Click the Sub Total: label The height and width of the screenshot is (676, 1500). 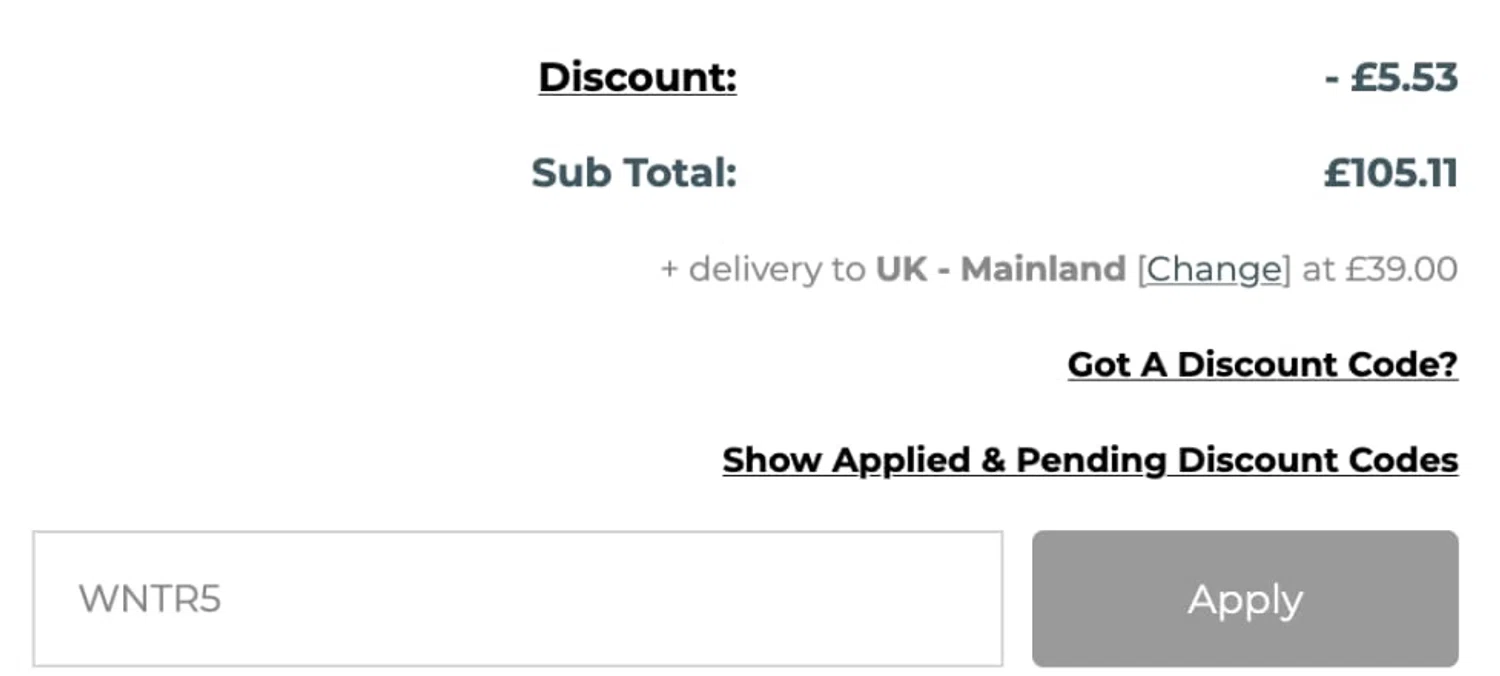coord(633,173)
